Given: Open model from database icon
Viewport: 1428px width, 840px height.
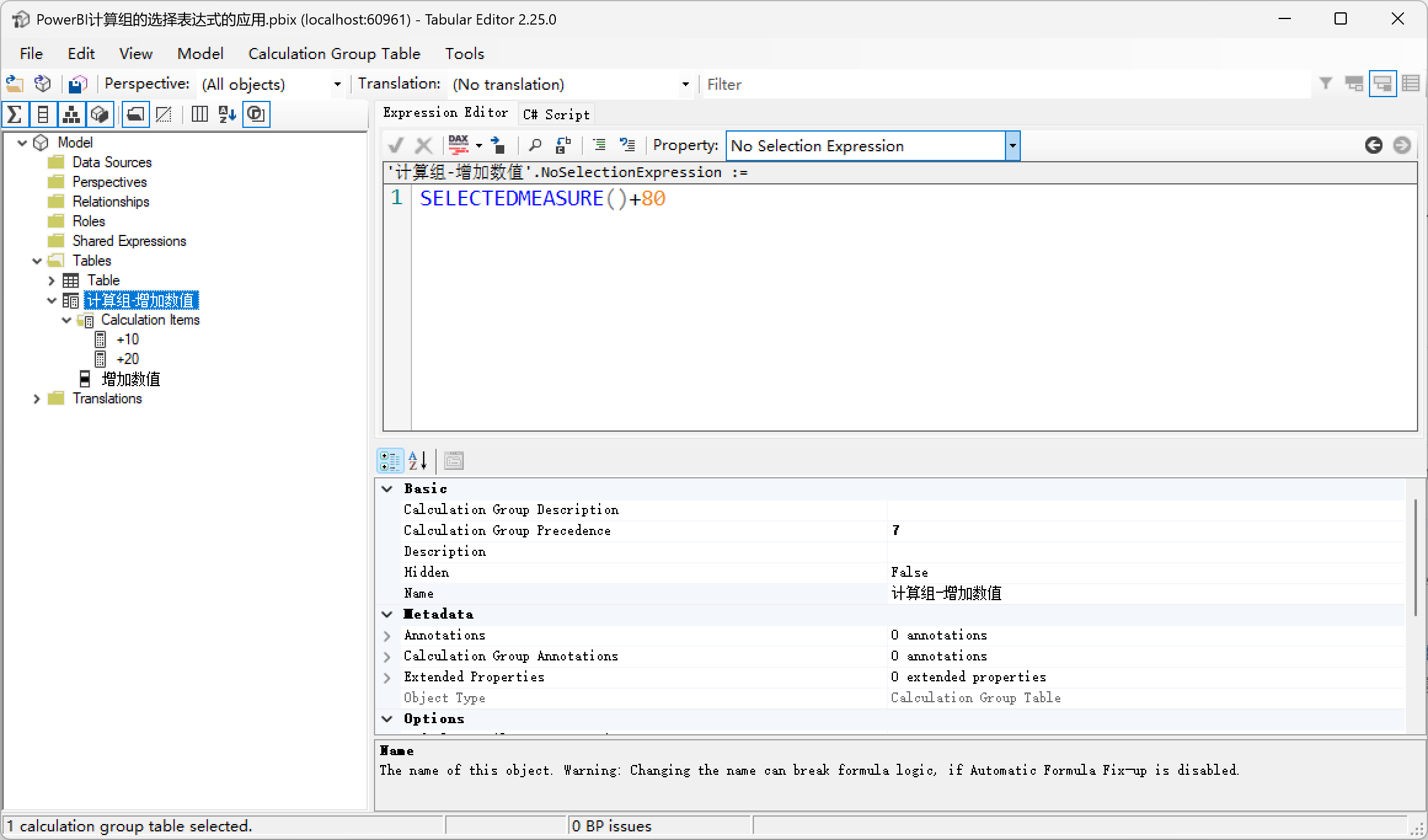Looking at the screenshot, I should click(42, 84).
